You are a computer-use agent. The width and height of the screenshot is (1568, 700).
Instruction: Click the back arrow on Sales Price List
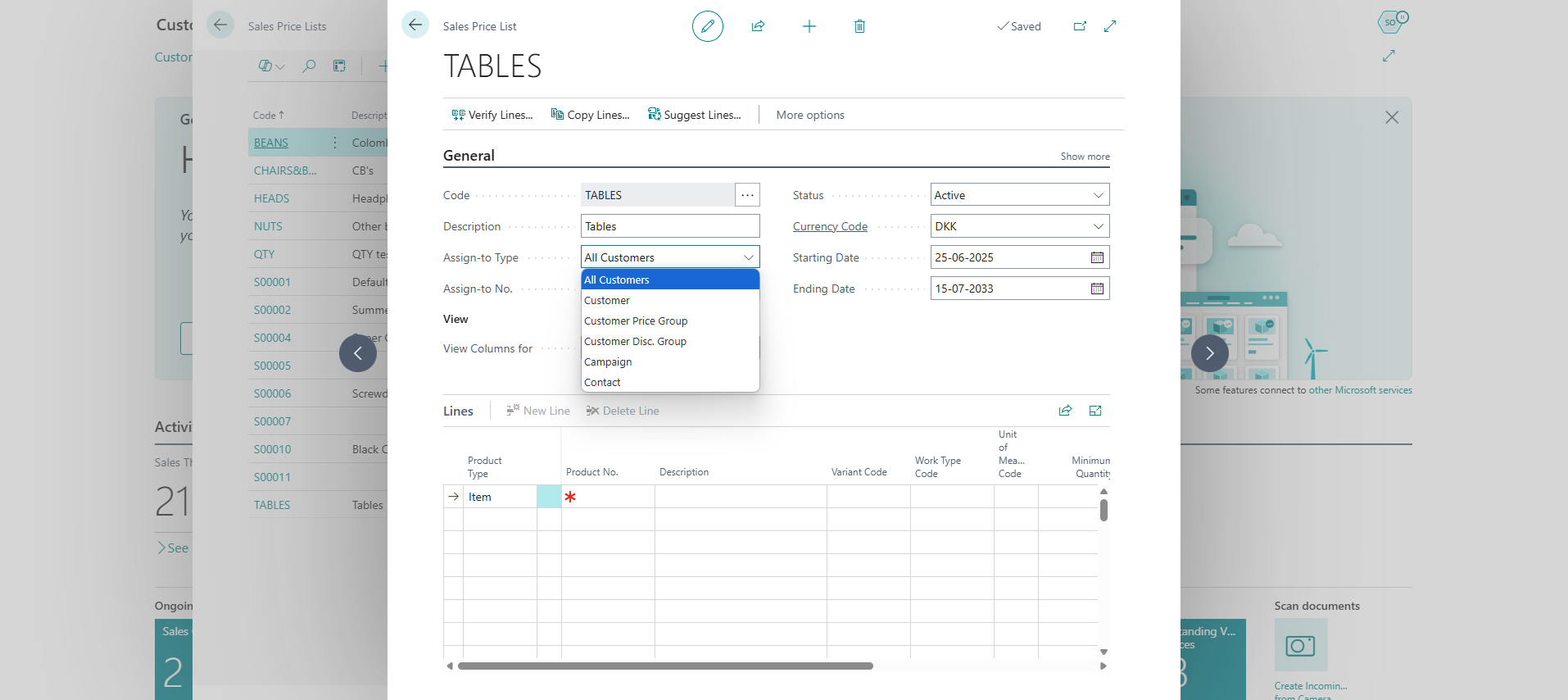pos(415,25)
